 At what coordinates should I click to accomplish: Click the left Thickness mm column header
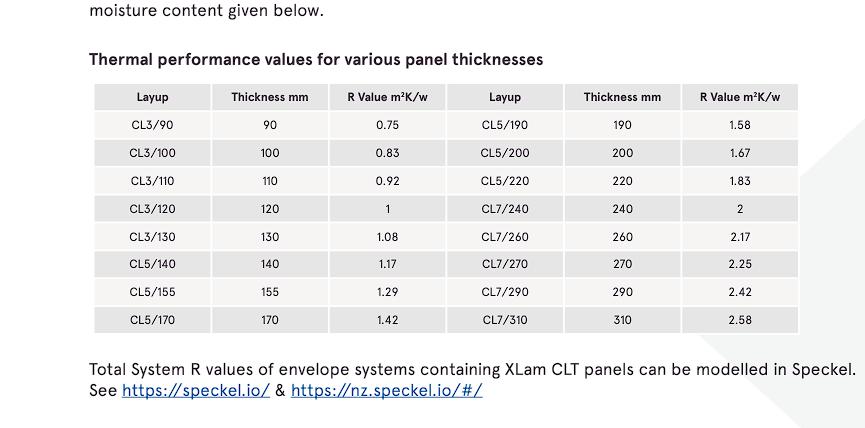coord(270,97)
